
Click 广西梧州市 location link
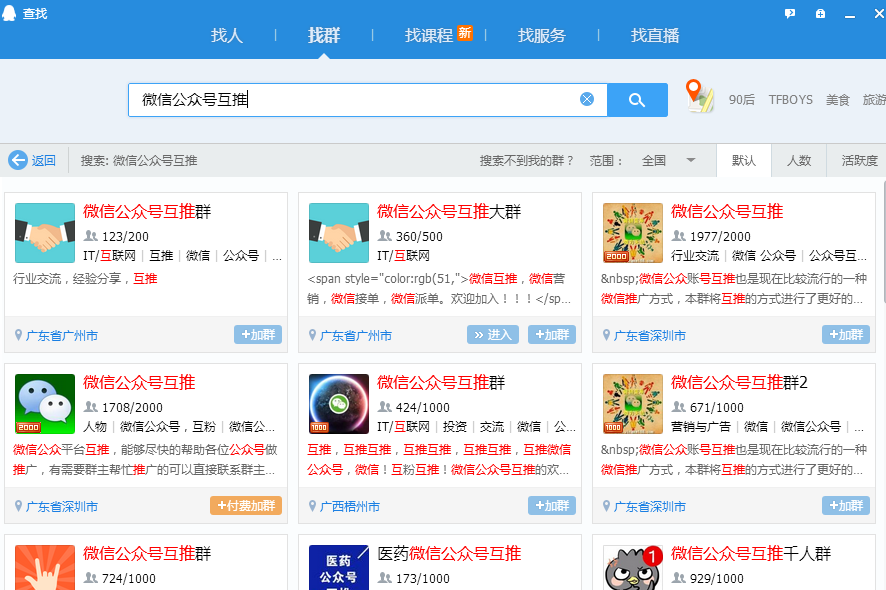pos(350,506)
